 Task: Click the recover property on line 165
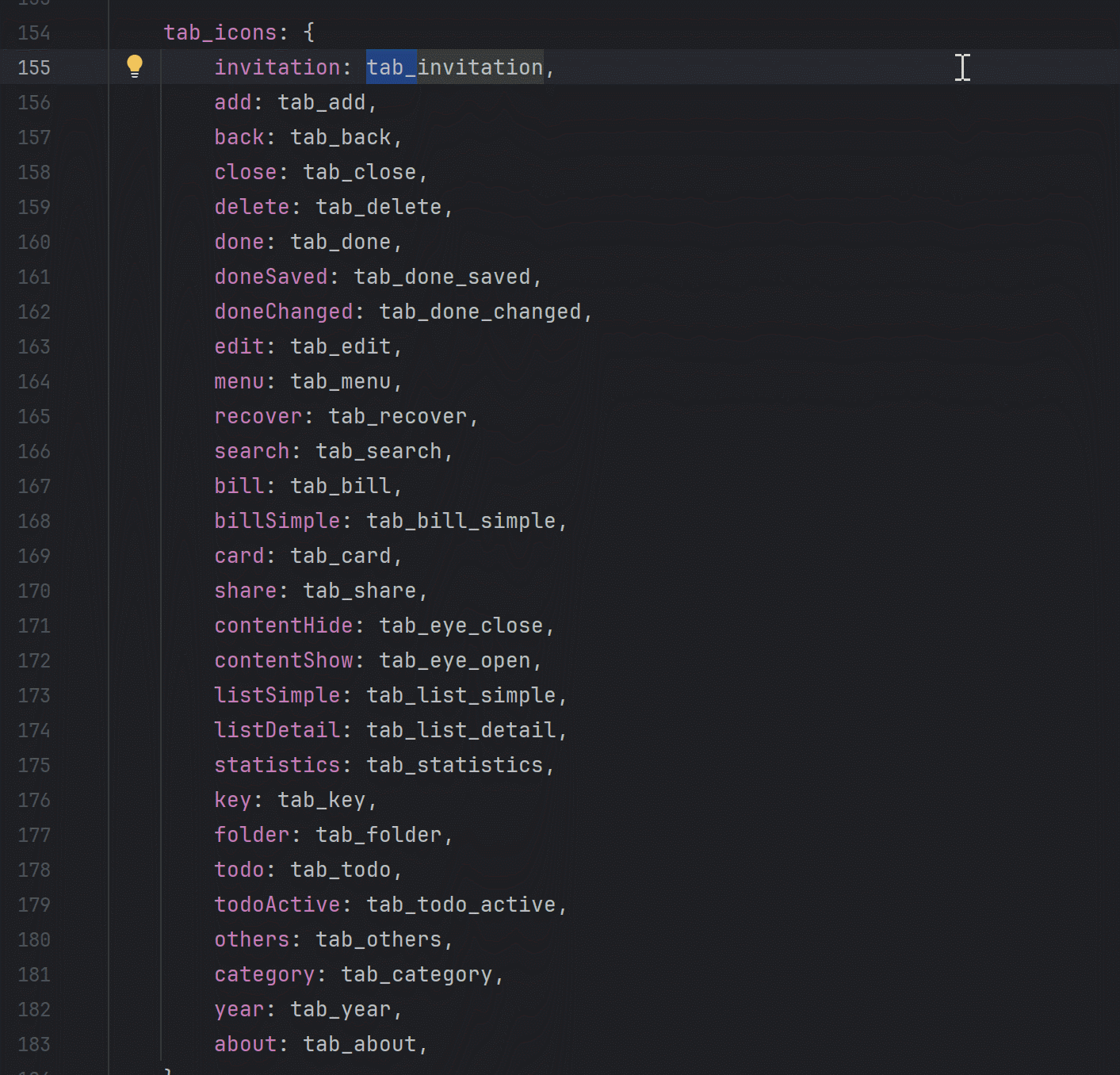[258, 415]
